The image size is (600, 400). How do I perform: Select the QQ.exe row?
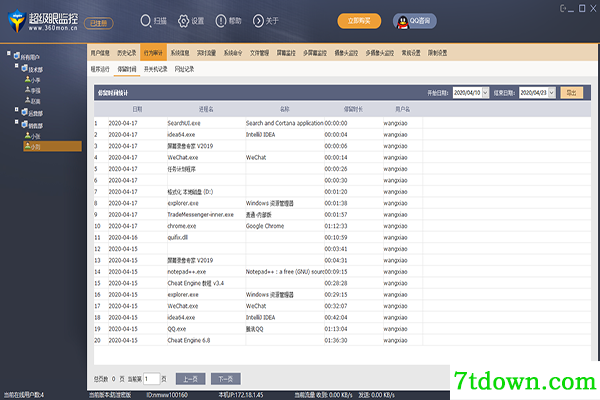pyautogui.click(x=342, y=329)
